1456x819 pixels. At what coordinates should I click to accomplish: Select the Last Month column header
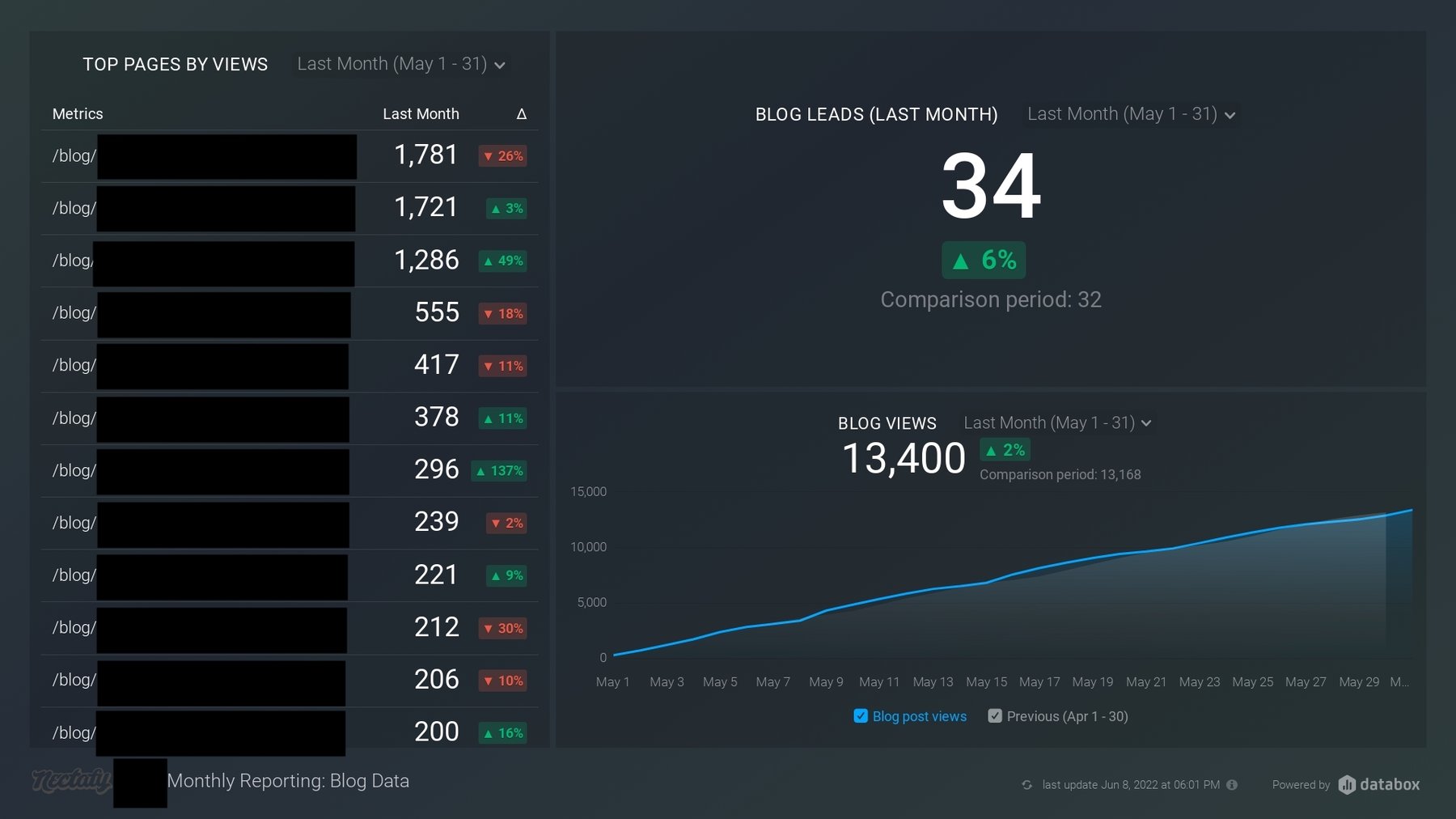click(x=421, y=114)
